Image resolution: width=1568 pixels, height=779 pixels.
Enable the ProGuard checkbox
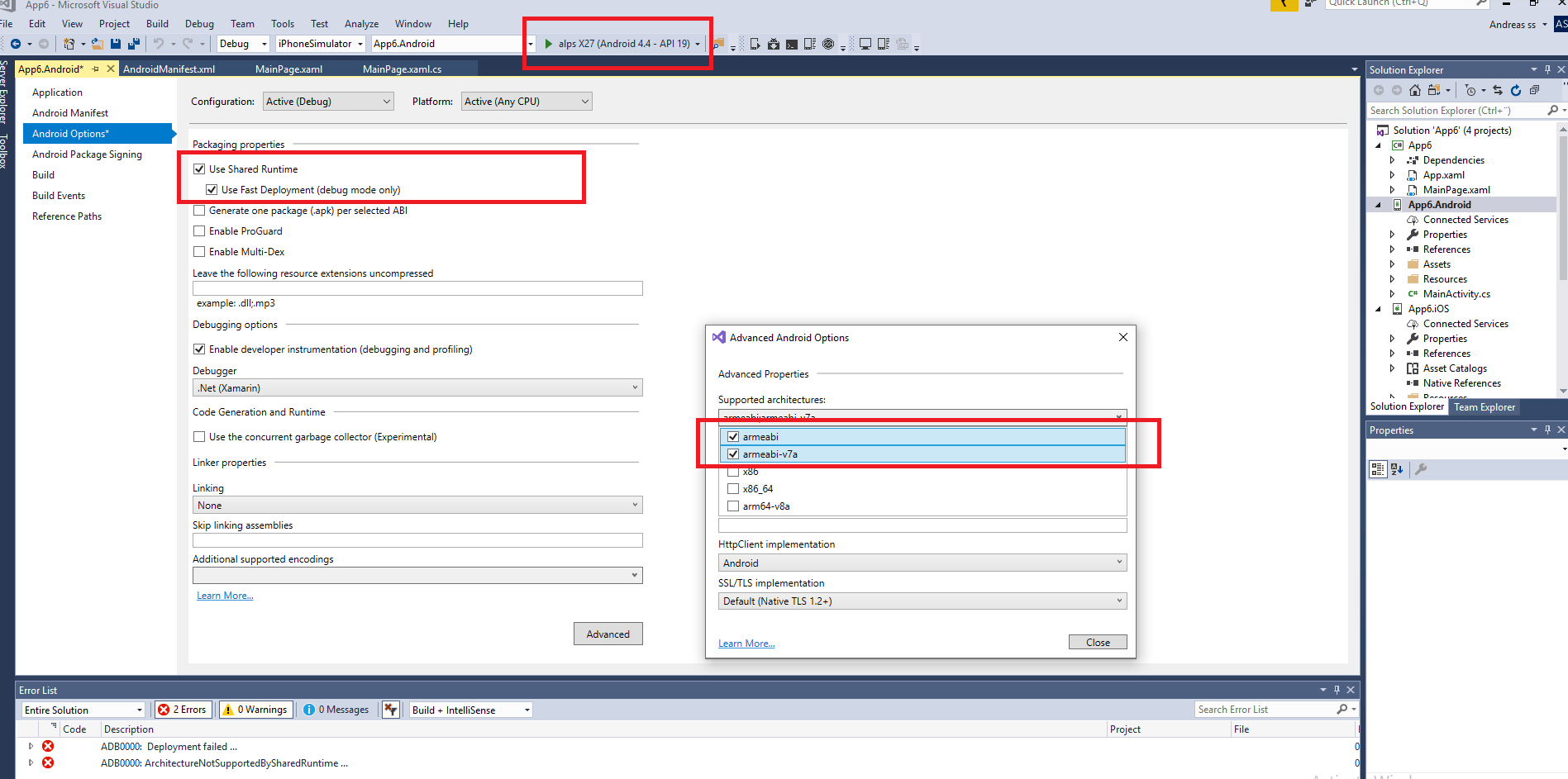(199, 230)
